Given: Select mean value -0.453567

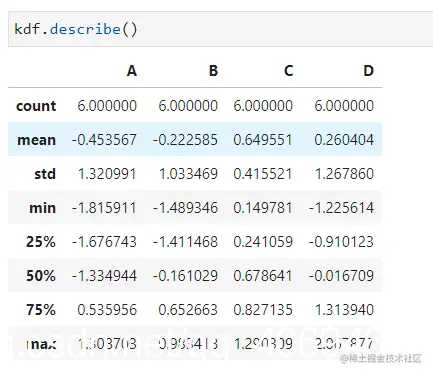Looking at the screenshot, I should pos(104,140).
